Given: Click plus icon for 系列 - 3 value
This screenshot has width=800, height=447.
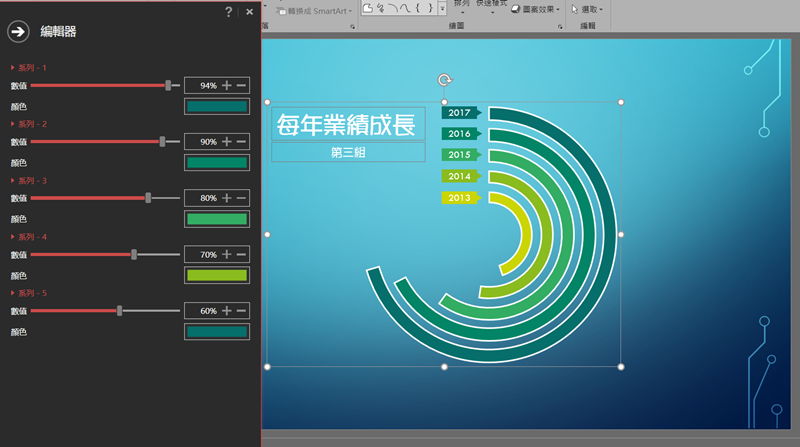Looking at the screenshot, I should [x=227, y=198].
